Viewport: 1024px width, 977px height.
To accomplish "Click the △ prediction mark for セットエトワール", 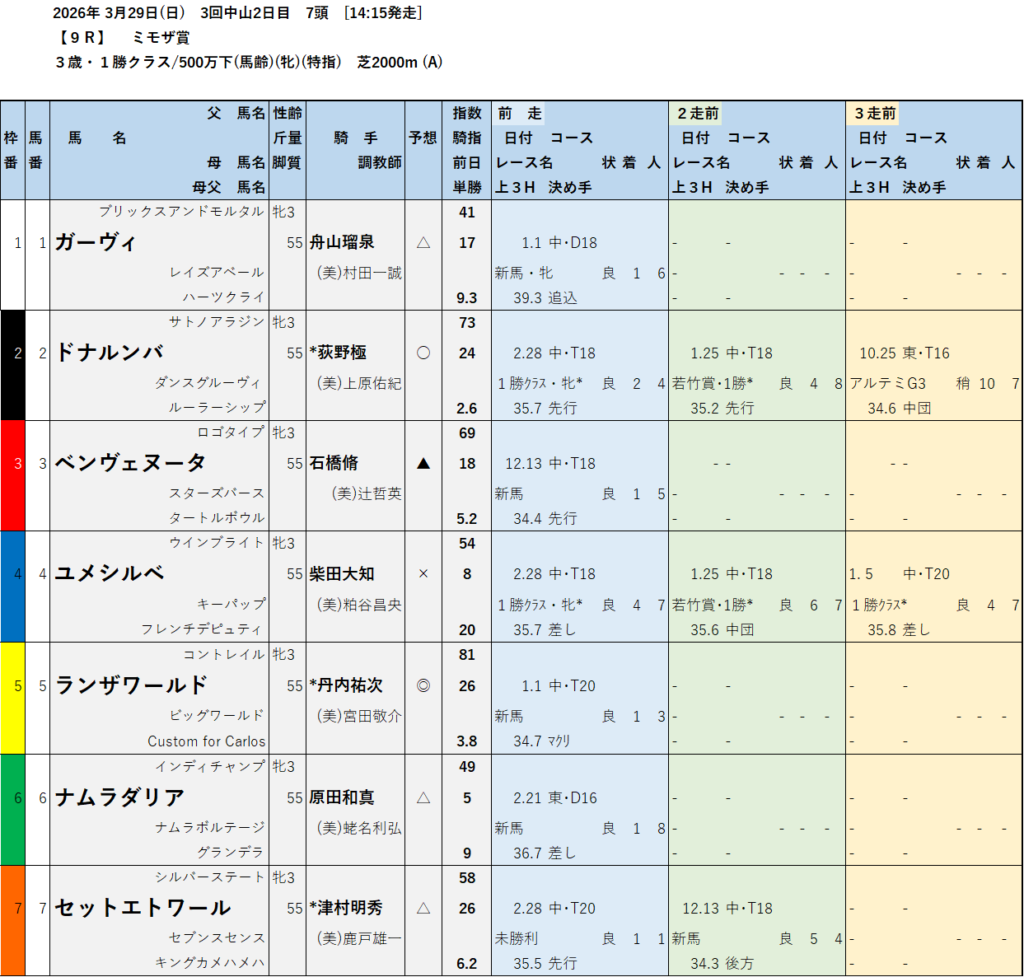I will tap(423, 908).
